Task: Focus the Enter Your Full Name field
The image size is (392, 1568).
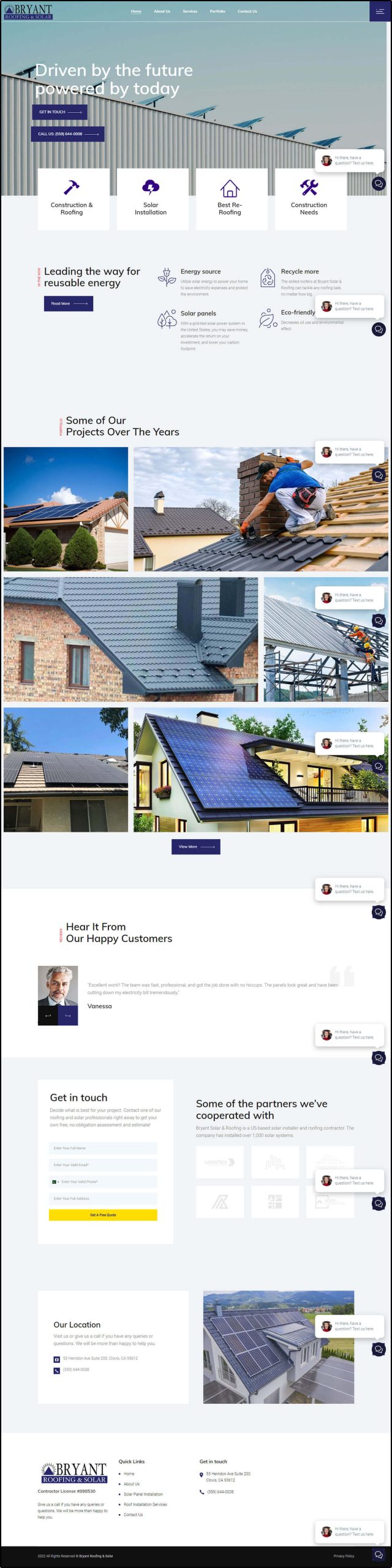Action: pyautogui.click(x=103, y=1148)
